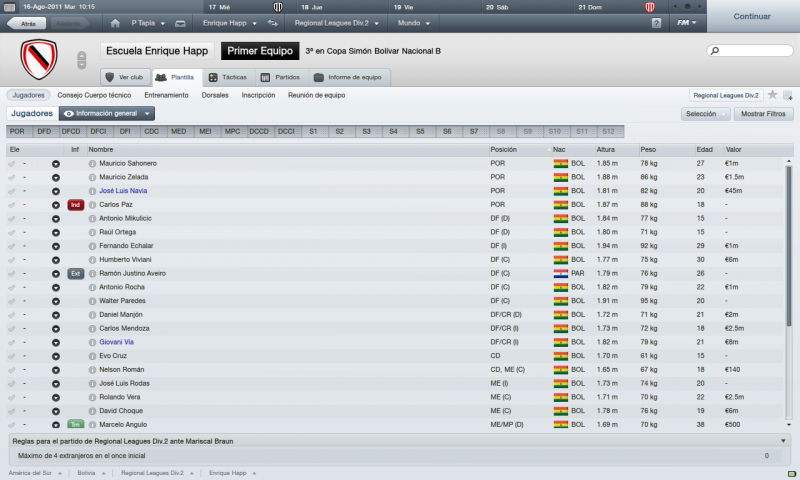The width and height of the screenshot is (800, 480).
Task: Open the info icon next to Carlos Paz
Action: pyautogui.click(x=92, y=205)
